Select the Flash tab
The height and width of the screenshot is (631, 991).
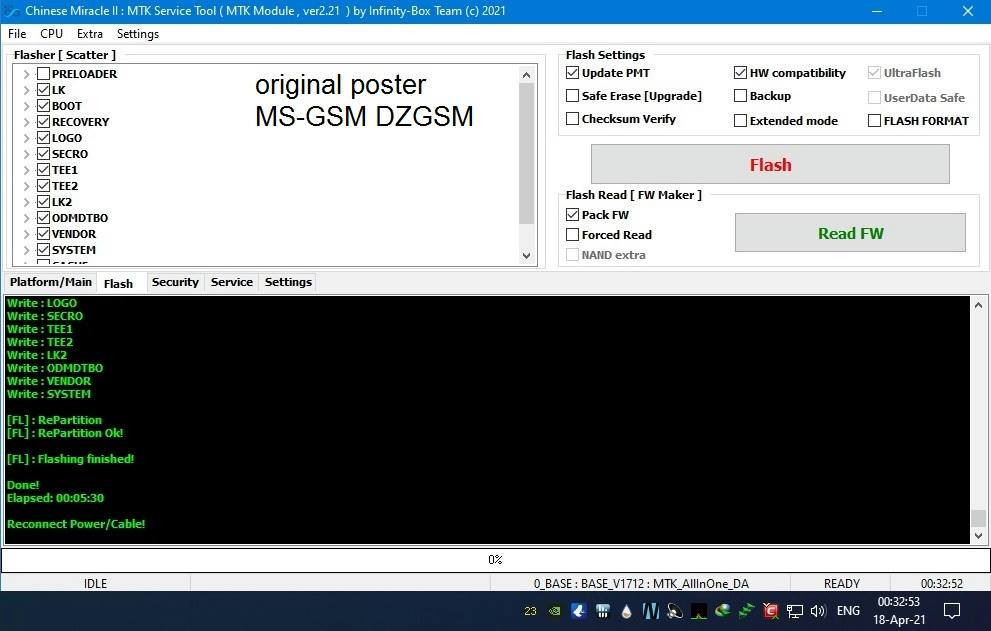pyautogui.click(x=118, y=283)
